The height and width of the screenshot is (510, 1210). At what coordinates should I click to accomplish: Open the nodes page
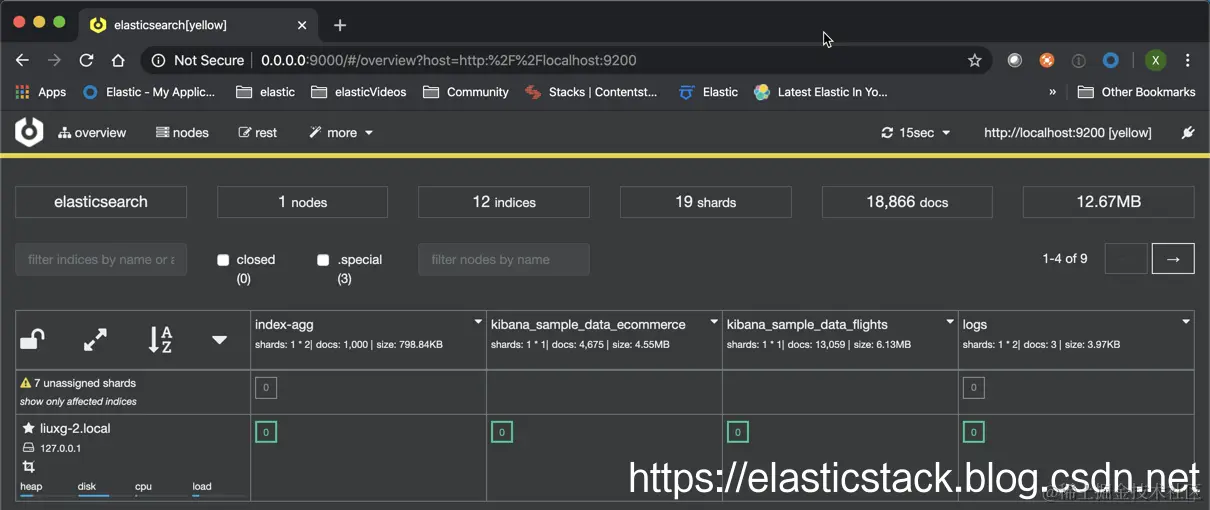182,132
